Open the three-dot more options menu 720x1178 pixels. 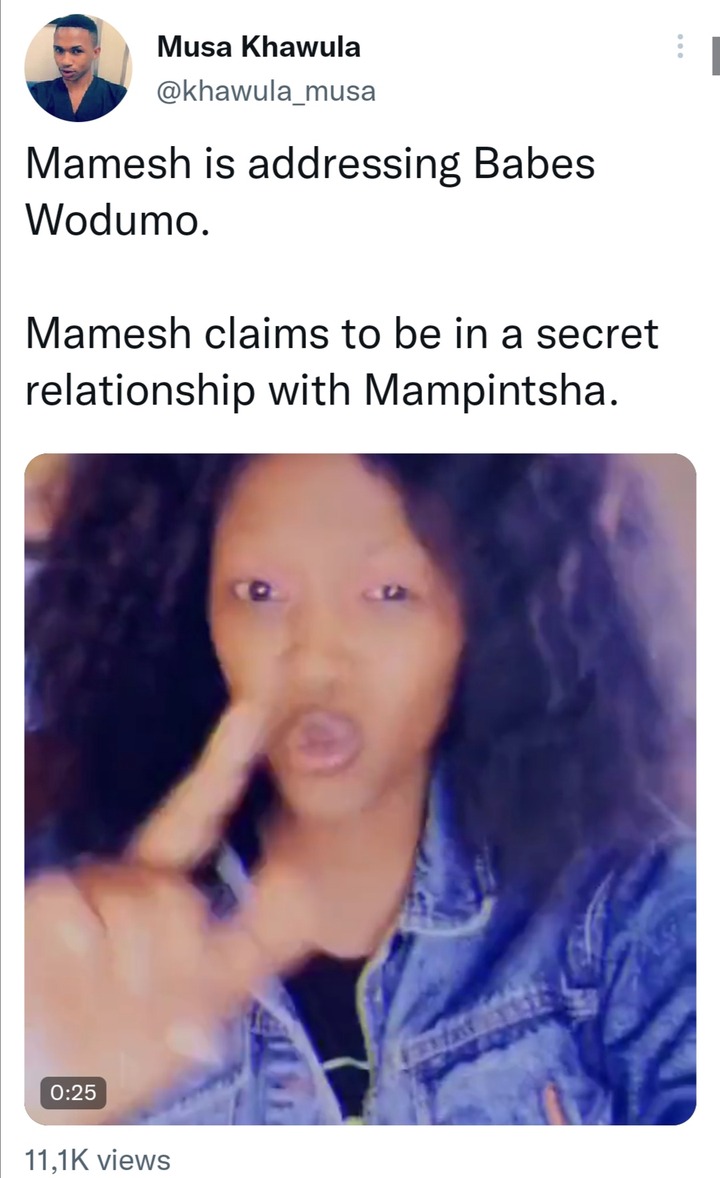click(x=680, y=47)
